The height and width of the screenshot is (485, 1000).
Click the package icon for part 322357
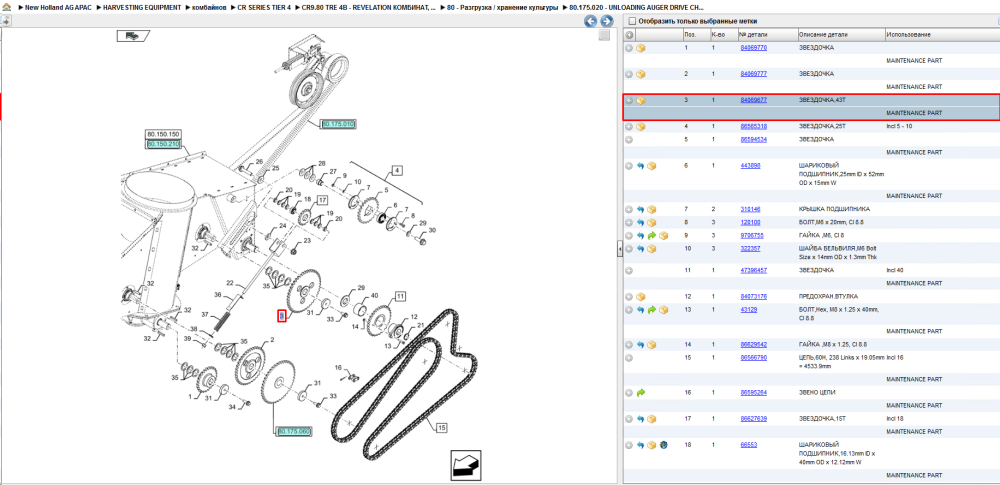pos(652,248)
